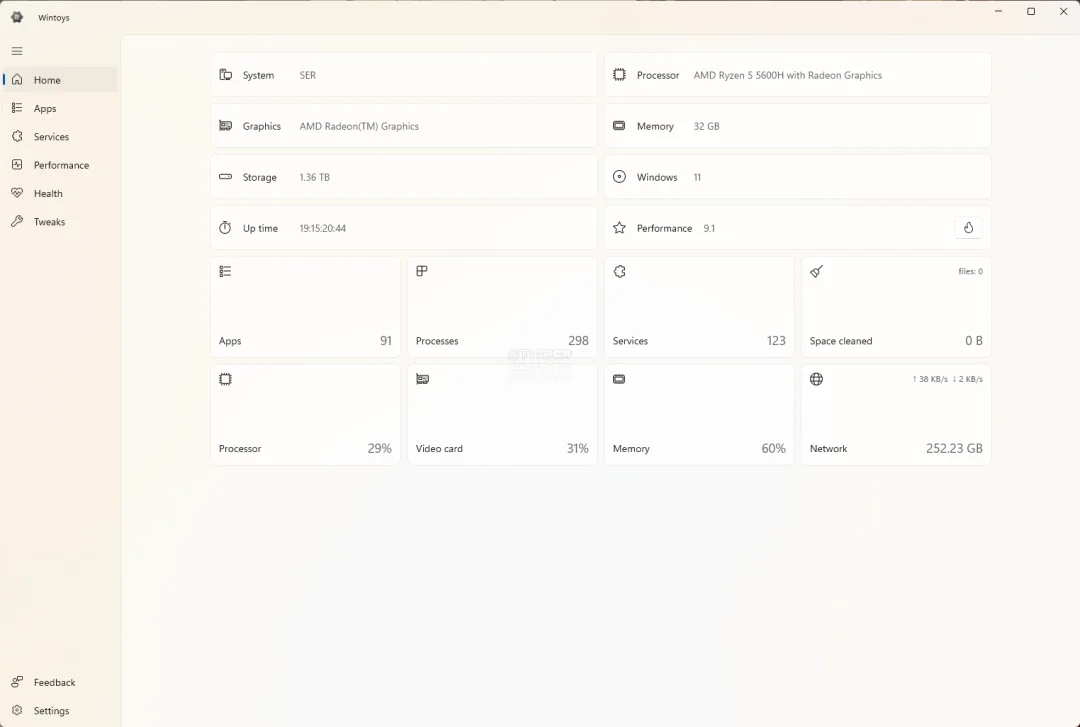
Task: Click the Graphics card icon in info row
Action: pos(225,125)
